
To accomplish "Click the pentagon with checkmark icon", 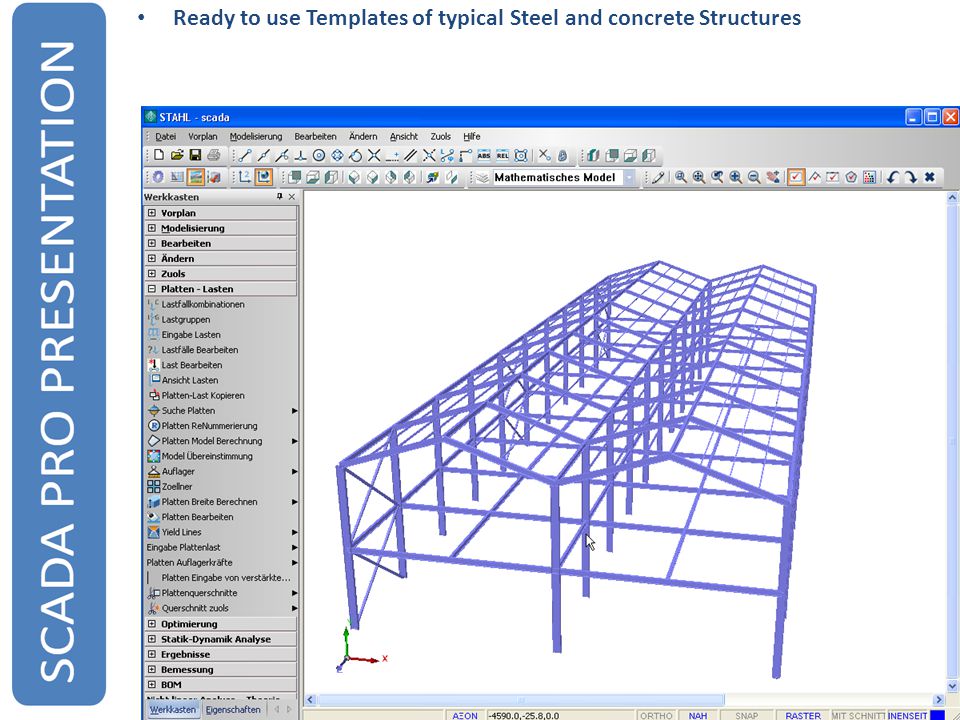I will click(851, 178).
